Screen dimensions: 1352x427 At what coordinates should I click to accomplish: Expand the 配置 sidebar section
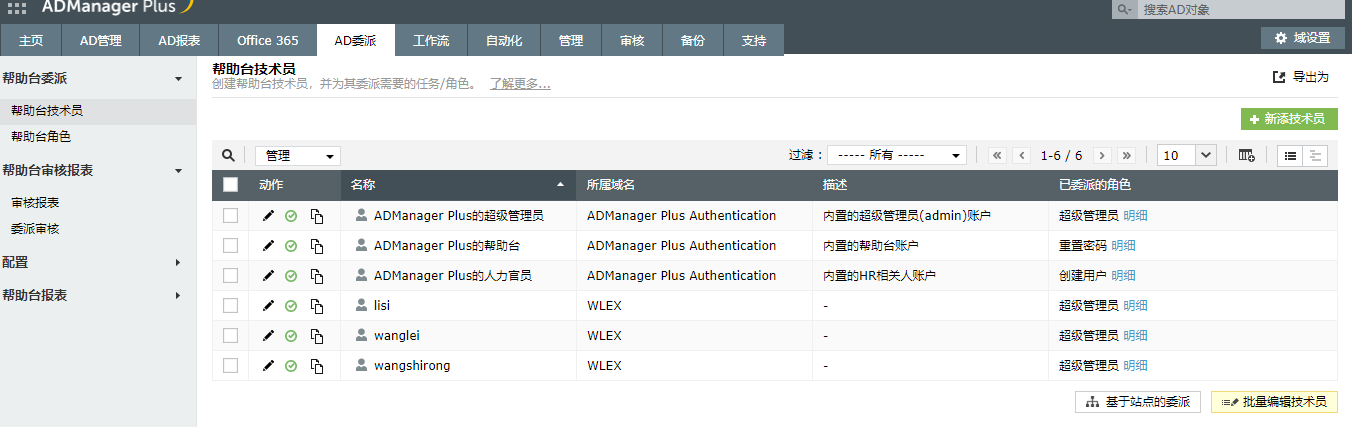pos(178,263)
